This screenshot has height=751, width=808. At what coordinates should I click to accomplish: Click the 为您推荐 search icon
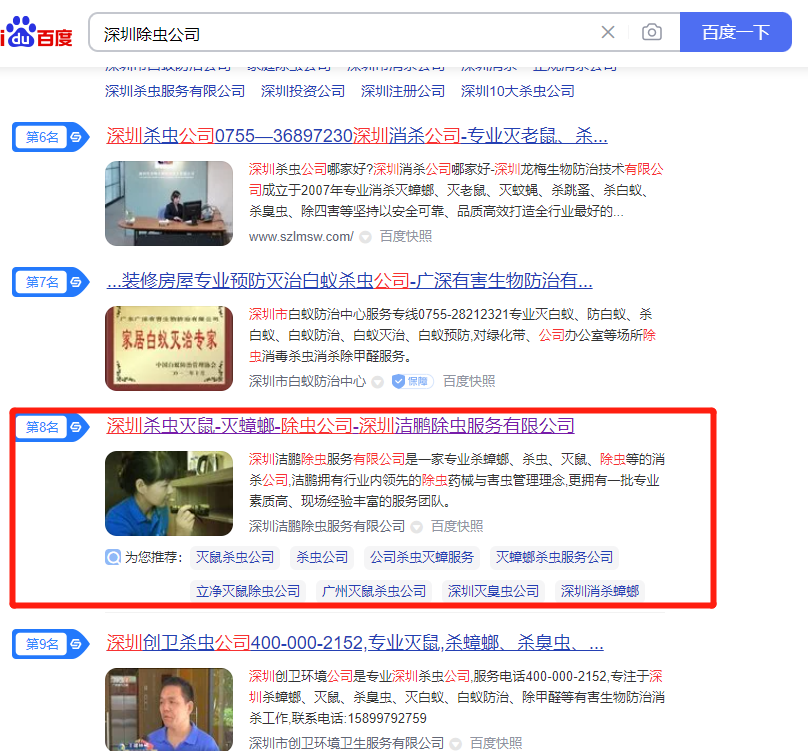click(113, 557)
